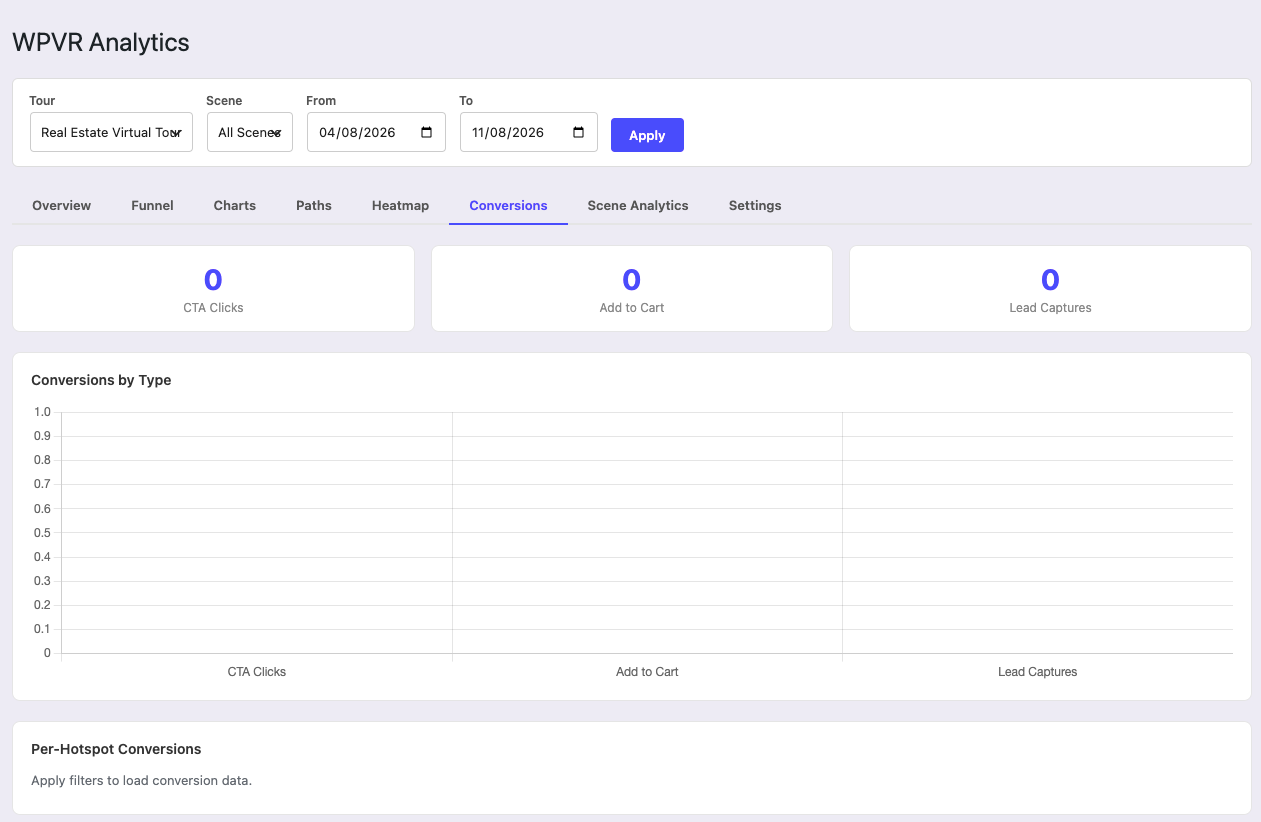
Task: Click the Add to Cart chart axis label
Action: (647, 672)
